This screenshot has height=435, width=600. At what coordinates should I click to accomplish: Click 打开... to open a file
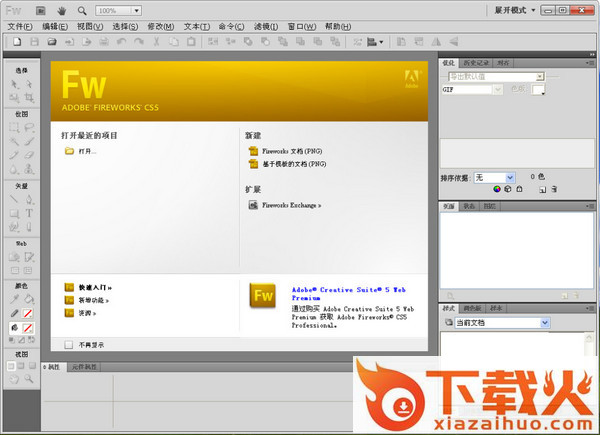click(88, 151)
